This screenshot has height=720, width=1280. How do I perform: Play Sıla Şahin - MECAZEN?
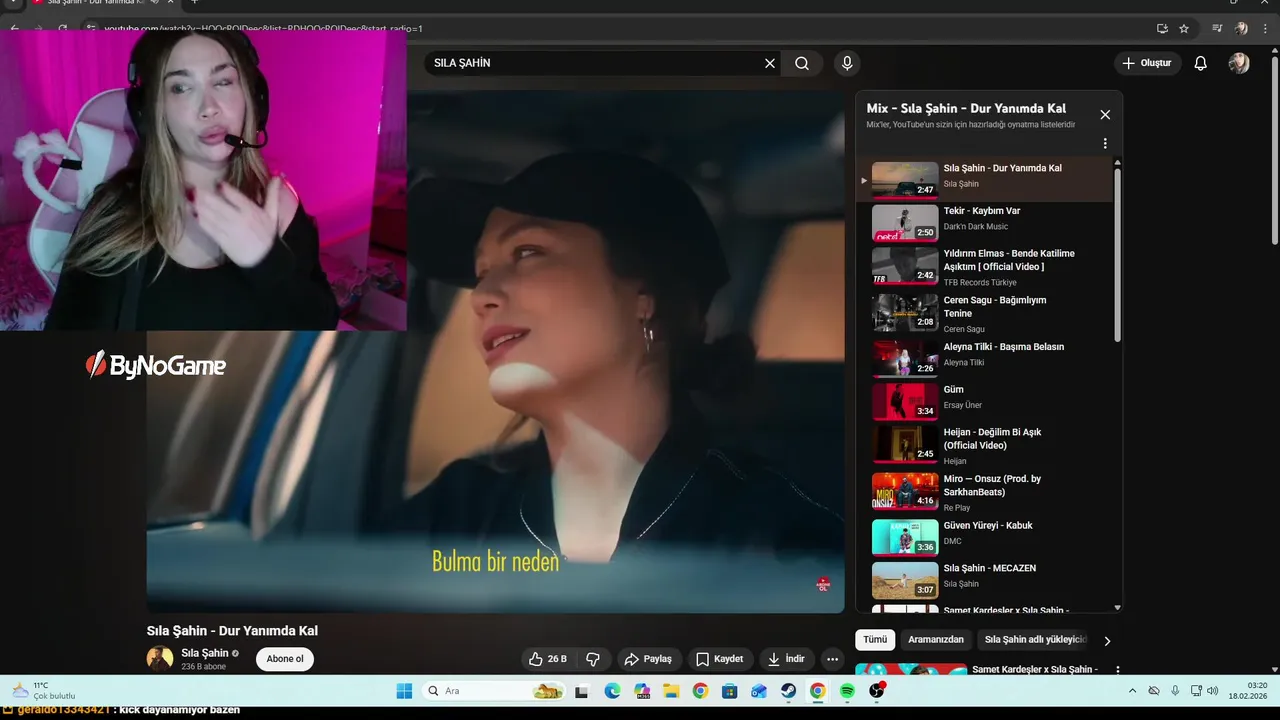pyautogui.click(x=985, y=579)
